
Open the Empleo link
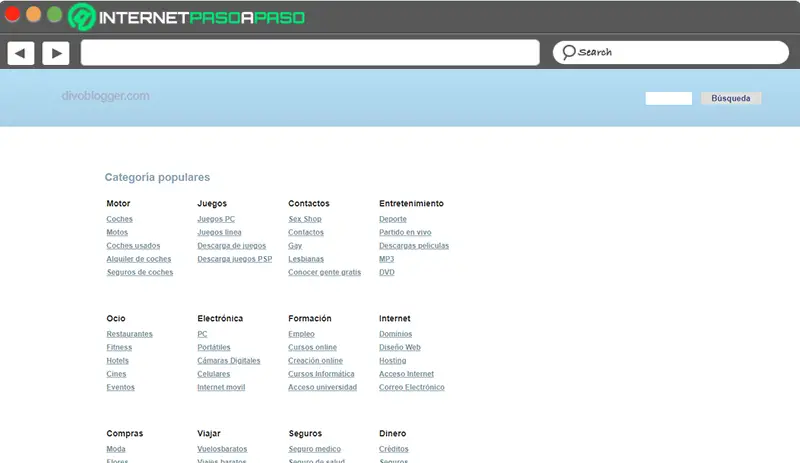(301, 334)
